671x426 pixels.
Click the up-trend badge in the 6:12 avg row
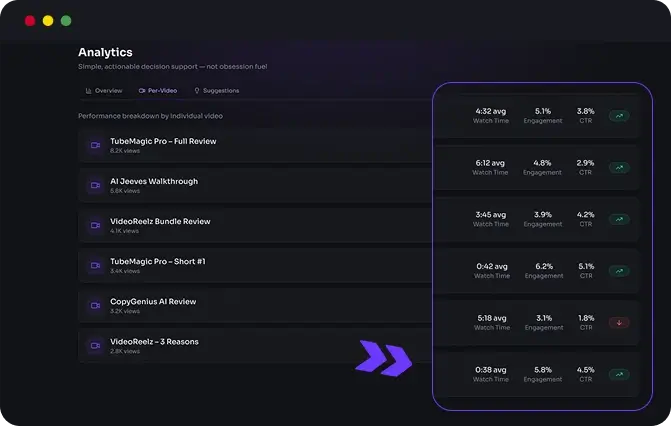coord(619,167)
